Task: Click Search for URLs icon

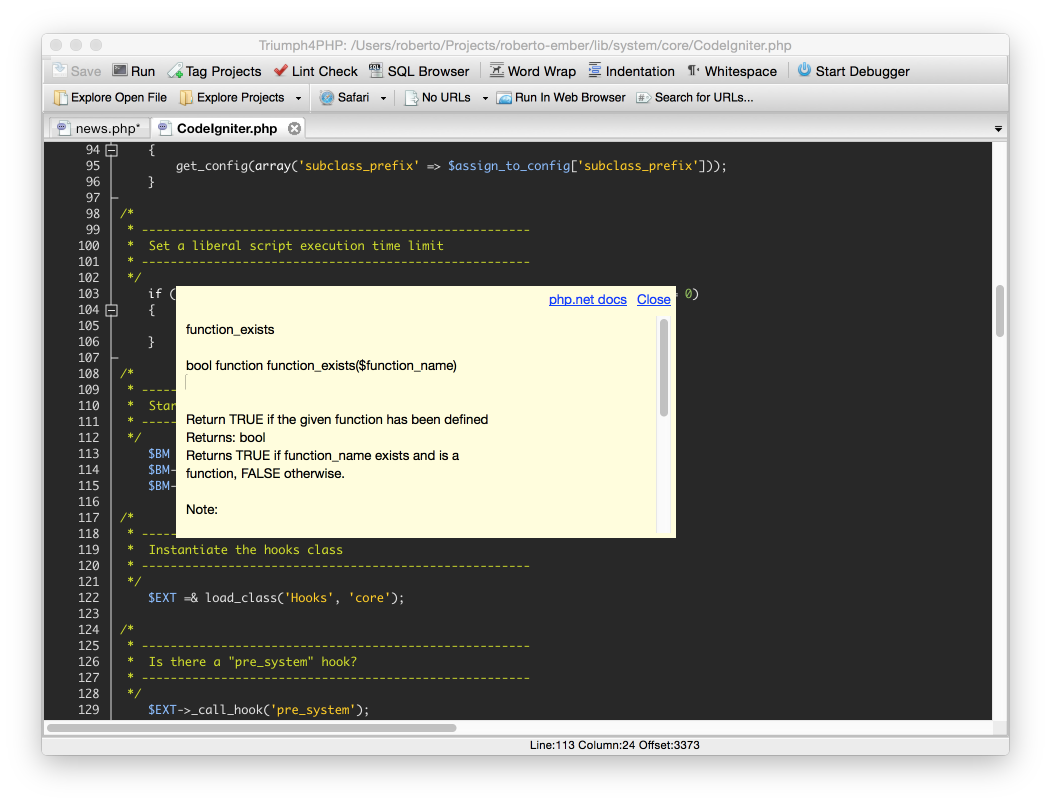Action: (x=643, y=98)
